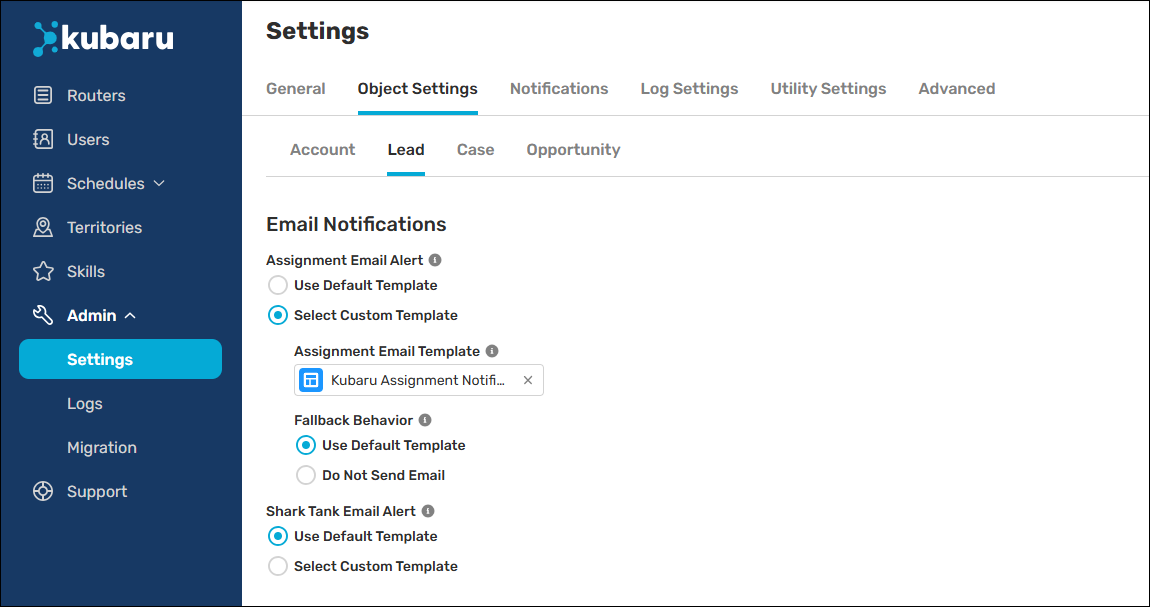The width and height of the screenshot is (1150, 607).
Task: Click the Support lifebuoy icon
Action: tap(43, 492)
